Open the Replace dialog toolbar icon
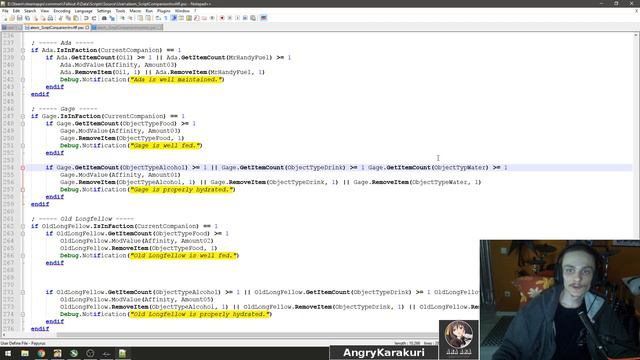This screenshot has width=640, height=360. tap(112, 18)
